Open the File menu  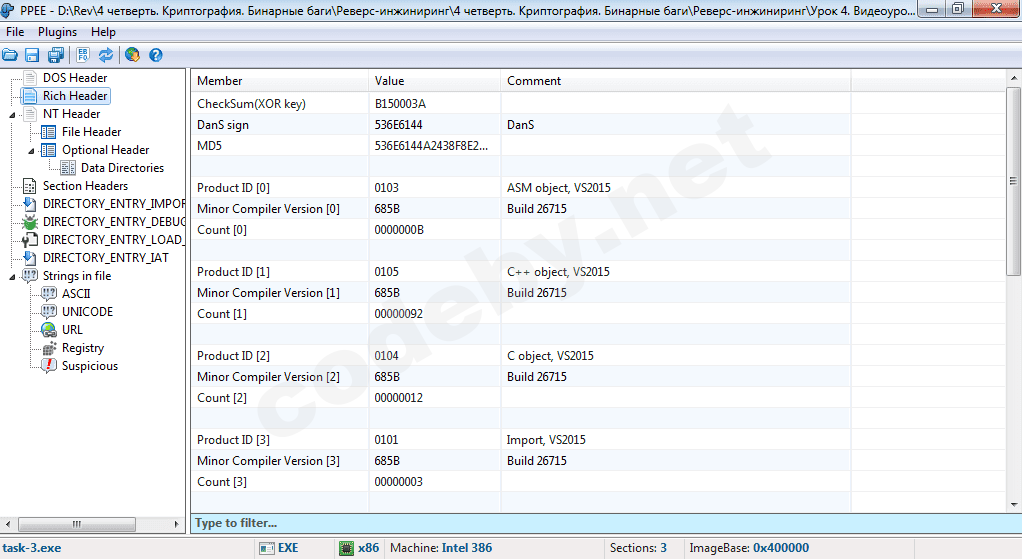tap(14, 32)
